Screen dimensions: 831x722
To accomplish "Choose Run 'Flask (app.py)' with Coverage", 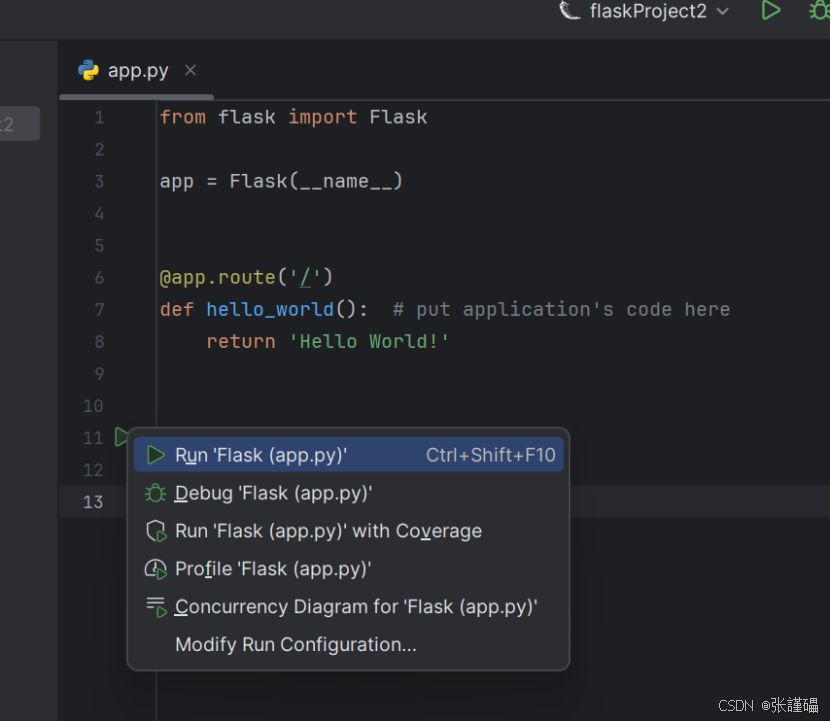I will click(x=348, y=531).
